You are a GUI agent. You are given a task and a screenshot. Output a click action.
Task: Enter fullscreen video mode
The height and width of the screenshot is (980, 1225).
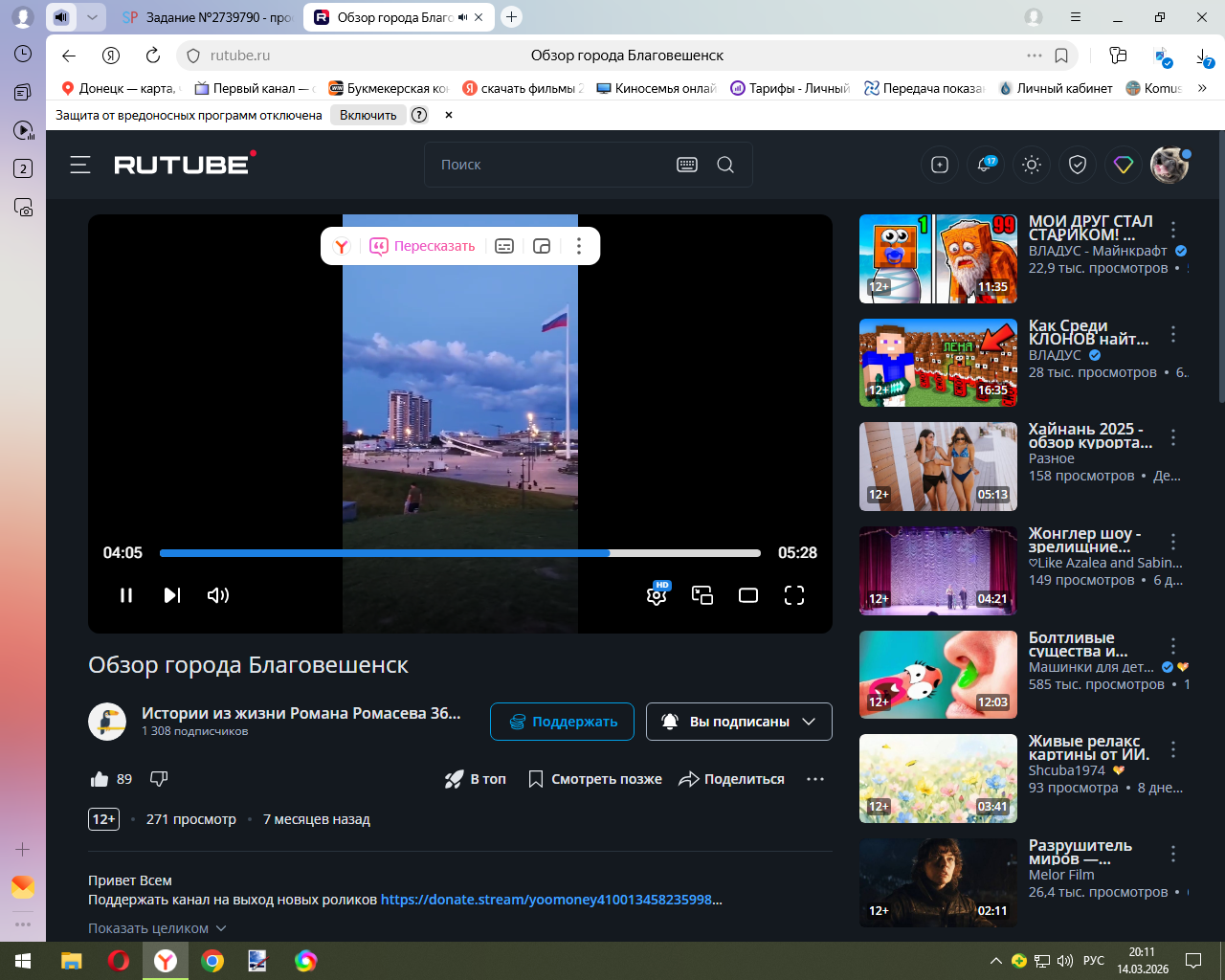[794, 595]
